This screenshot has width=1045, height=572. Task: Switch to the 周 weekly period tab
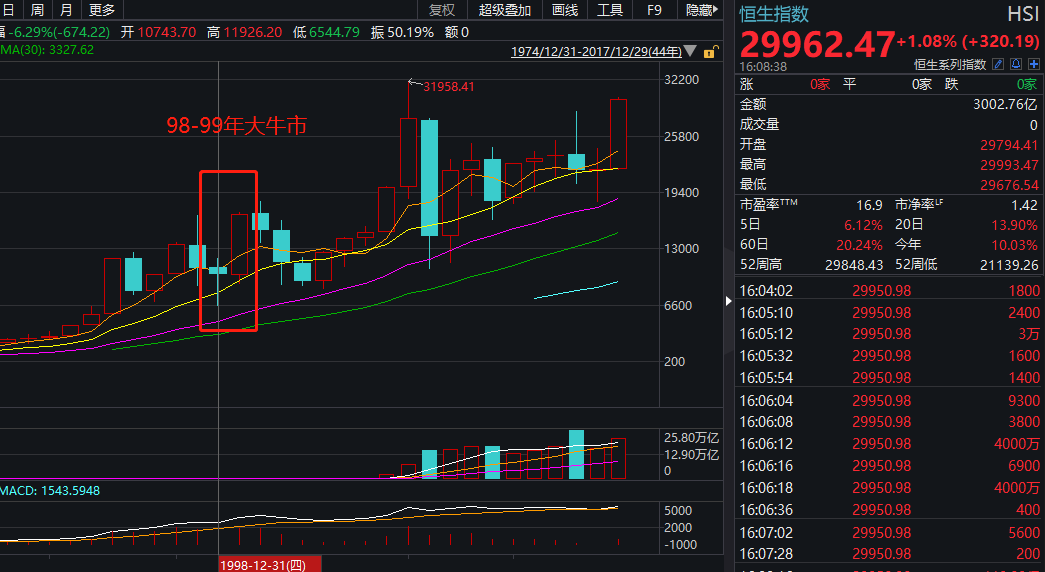(x=37, y=9)
